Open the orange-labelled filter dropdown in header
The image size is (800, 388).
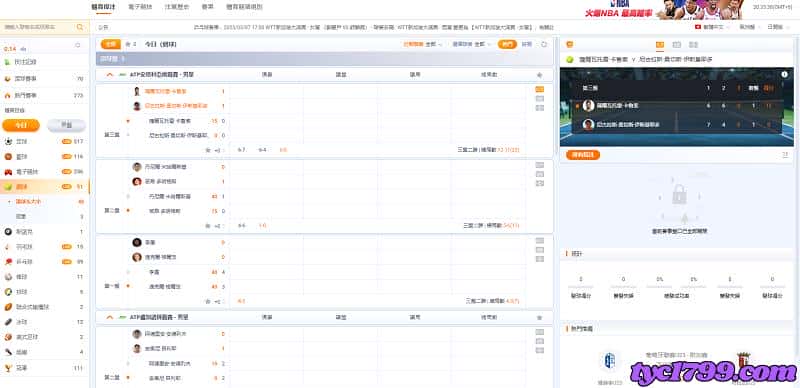click(423, 44)
